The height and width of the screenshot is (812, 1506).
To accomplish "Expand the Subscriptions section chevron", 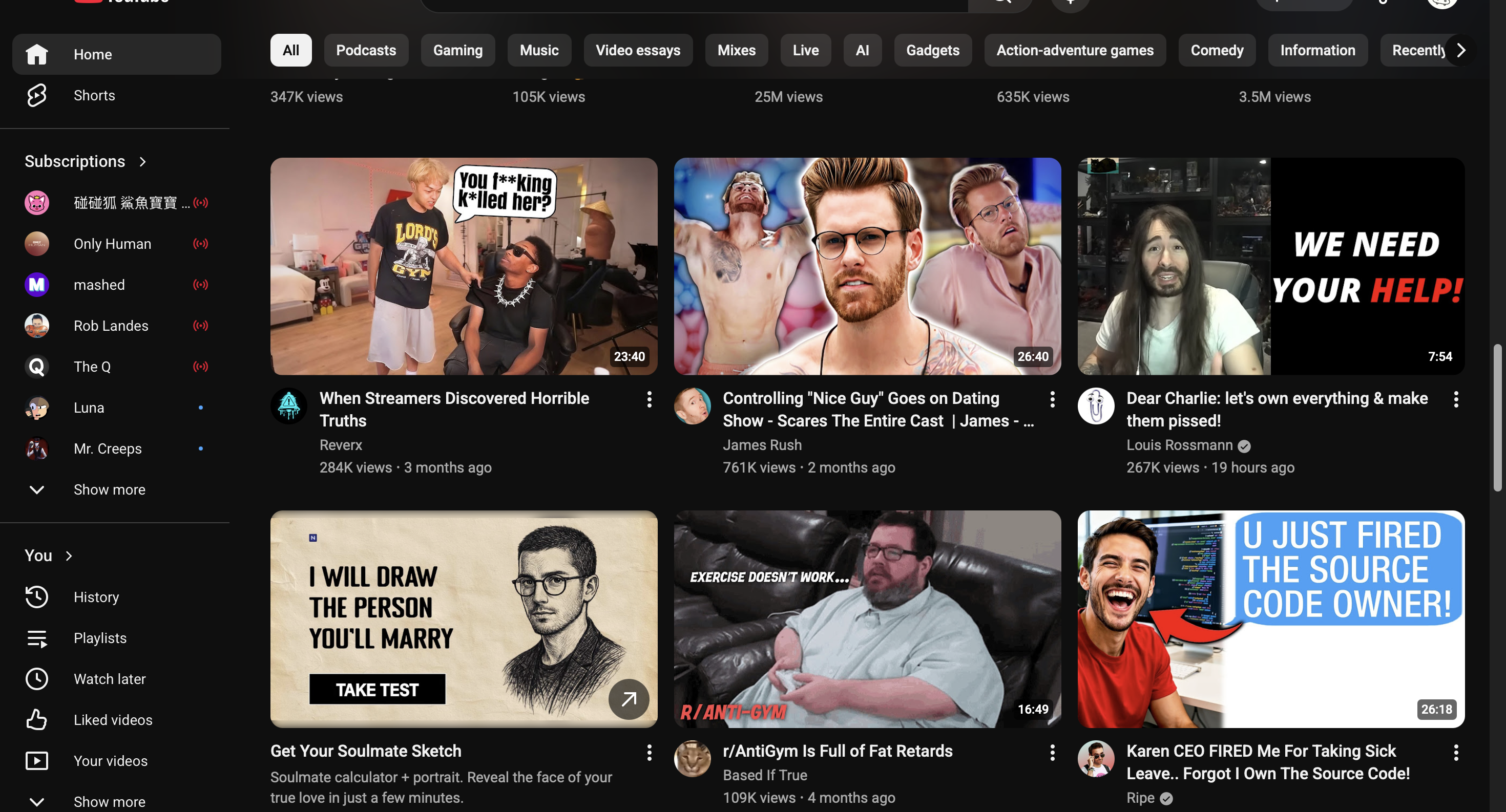I will tap(142, 162).
